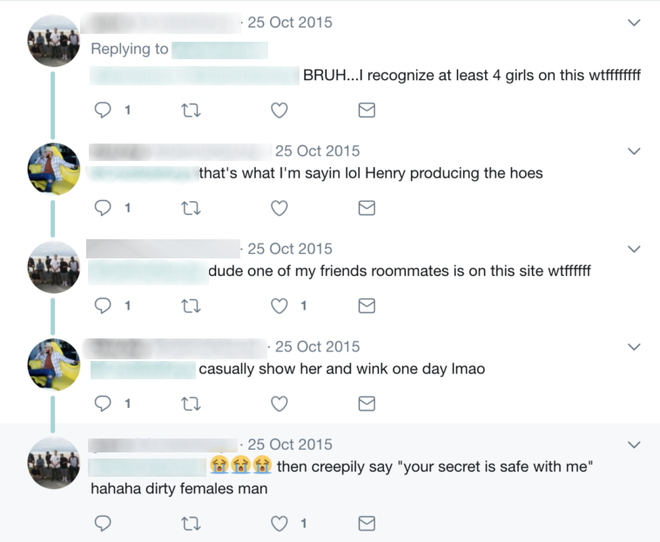Viewport: 660px width, 542px height.
Task: Retweet the 'your secret is safe' tweet
Action: click(x=190, y=523)
